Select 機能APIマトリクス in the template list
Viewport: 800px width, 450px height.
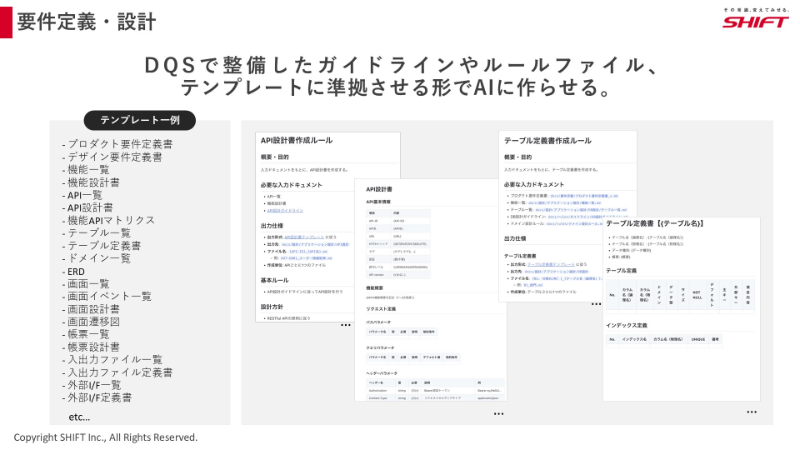[111, 220]
